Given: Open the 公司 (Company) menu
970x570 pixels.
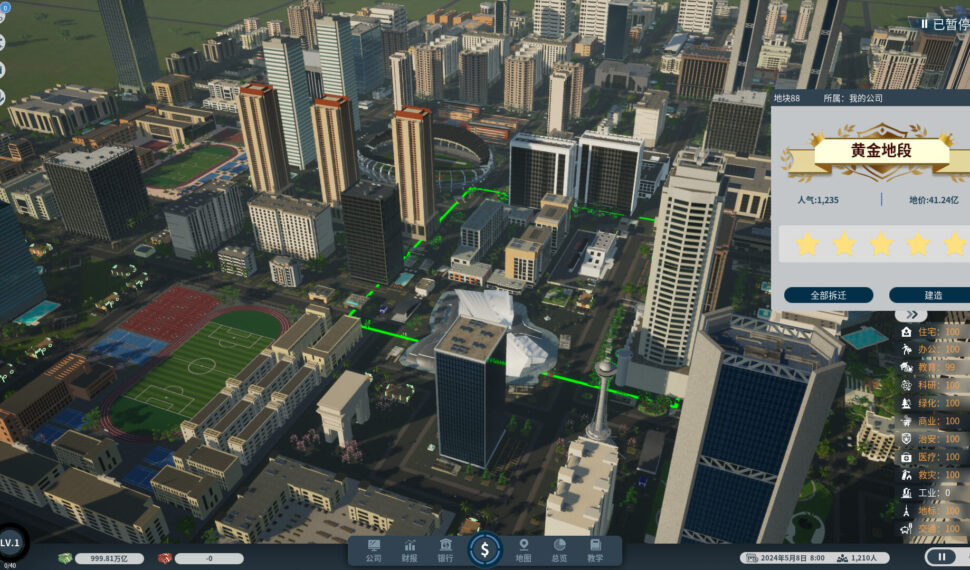Looking at the screenshot, I should [x=373, y=550].
